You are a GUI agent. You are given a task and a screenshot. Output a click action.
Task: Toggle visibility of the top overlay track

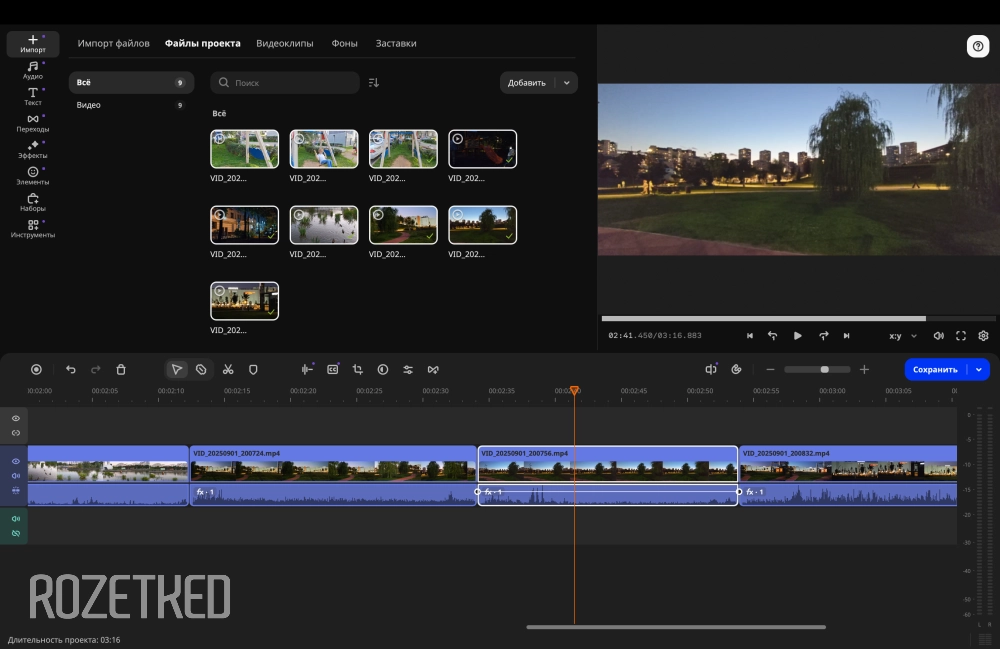(15, 418)
